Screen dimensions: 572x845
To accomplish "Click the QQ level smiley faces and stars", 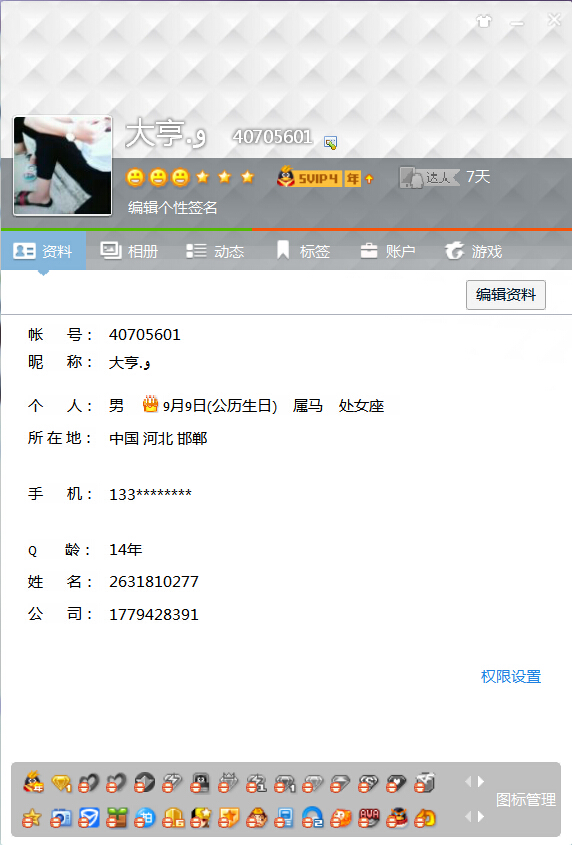I will [x=190, y=177].
